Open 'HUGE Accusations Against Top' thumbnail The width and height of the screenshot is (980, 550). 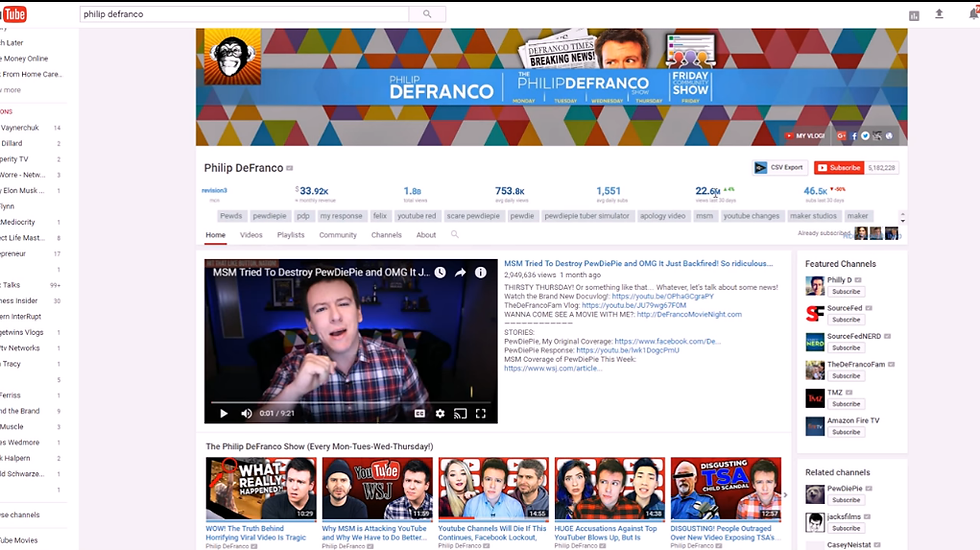pos(610,489)
